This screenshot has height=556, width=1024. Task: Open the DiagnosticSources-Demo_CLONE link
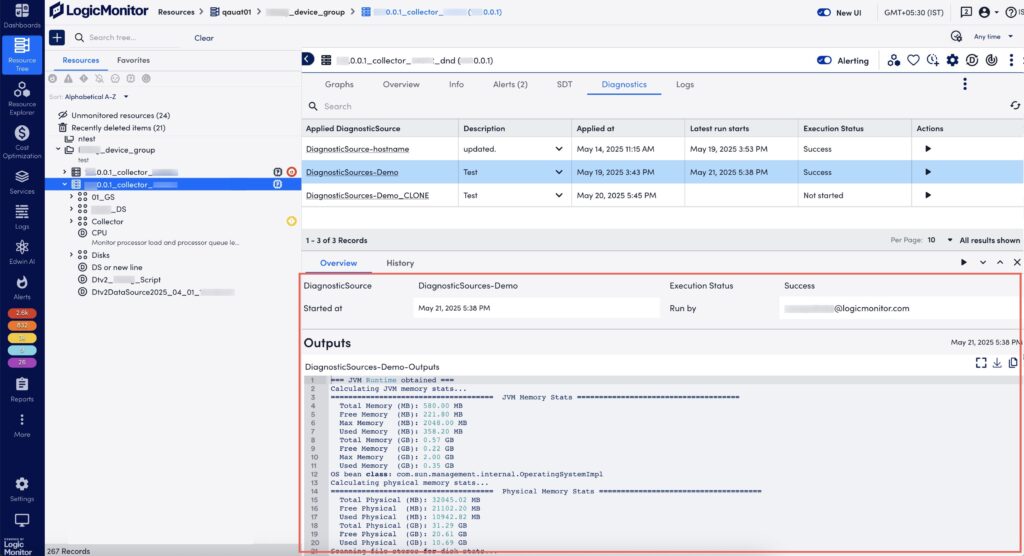367,195
